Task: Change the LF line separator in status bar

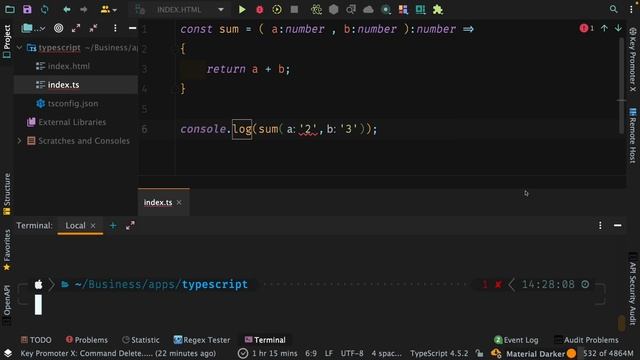Action: click(x=329, y=353)
